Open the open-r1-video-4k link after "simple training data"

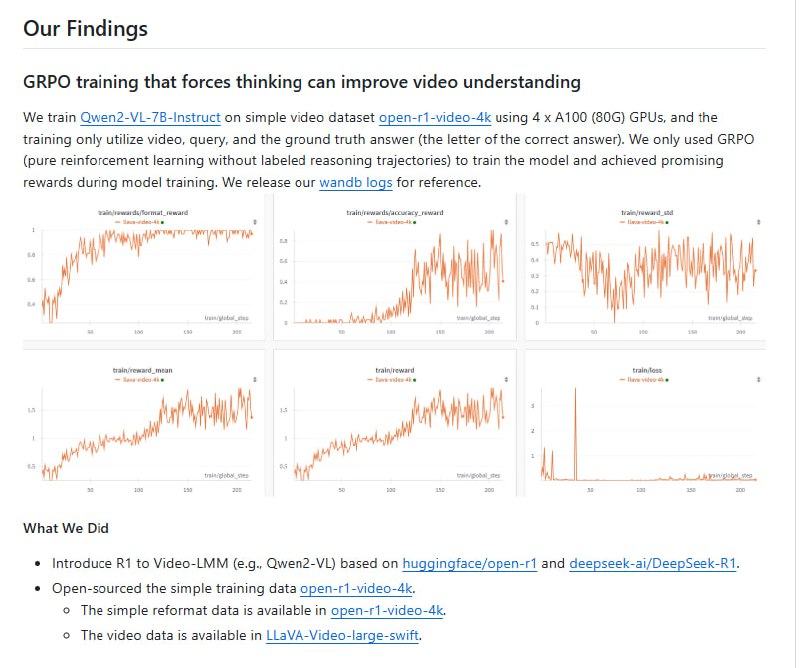(x=357, y=587)
